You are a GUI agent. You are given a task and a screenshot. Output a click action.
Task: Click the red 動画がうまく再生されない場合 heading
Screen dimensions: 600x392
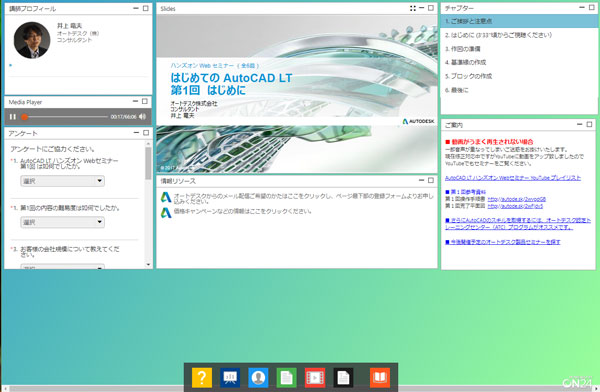coord(489,142)
